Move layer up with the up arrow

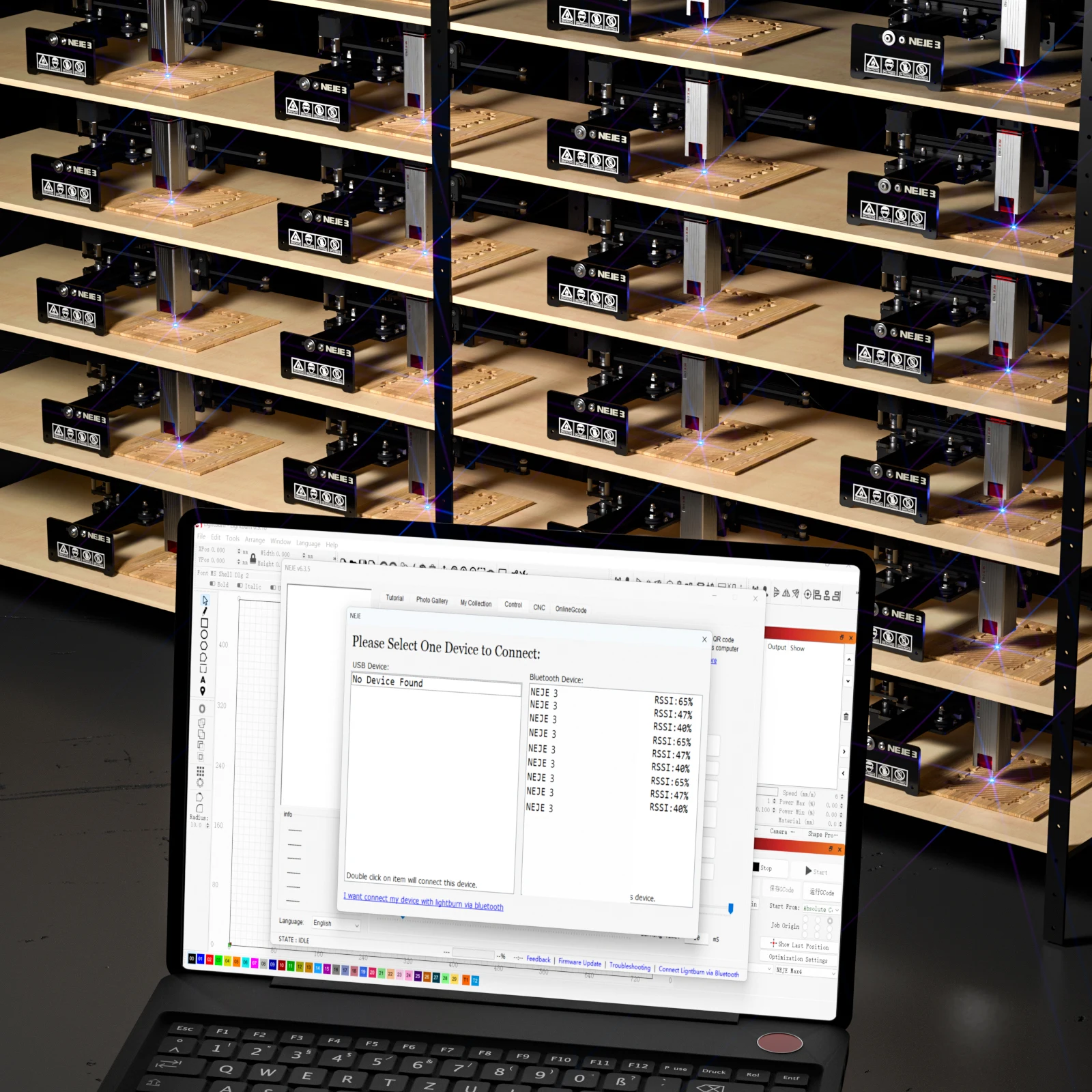click(849, 659)
